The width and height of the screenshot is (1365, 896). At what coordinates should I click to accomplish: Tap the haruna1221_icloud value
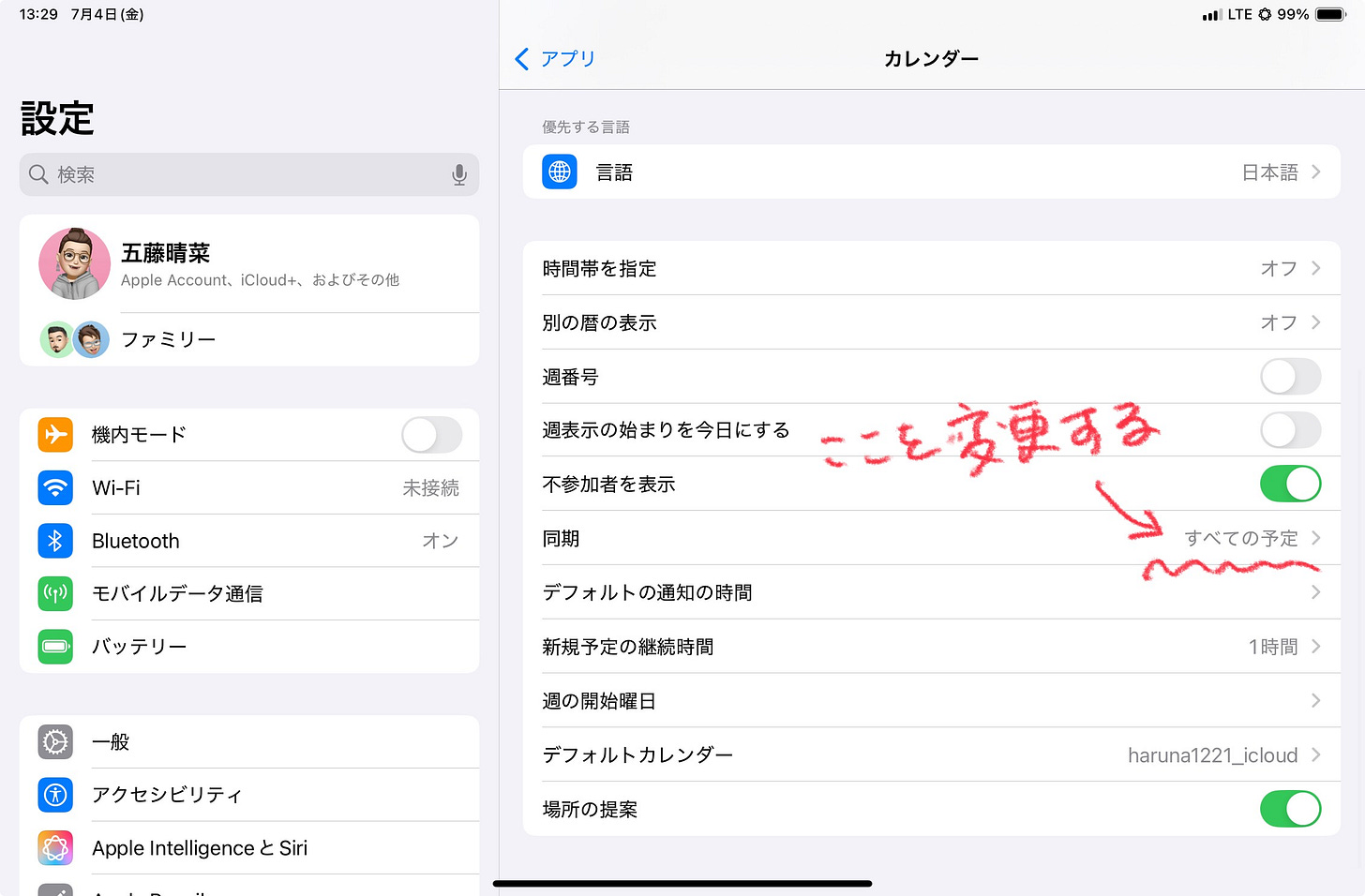[x=1212, y=755]
